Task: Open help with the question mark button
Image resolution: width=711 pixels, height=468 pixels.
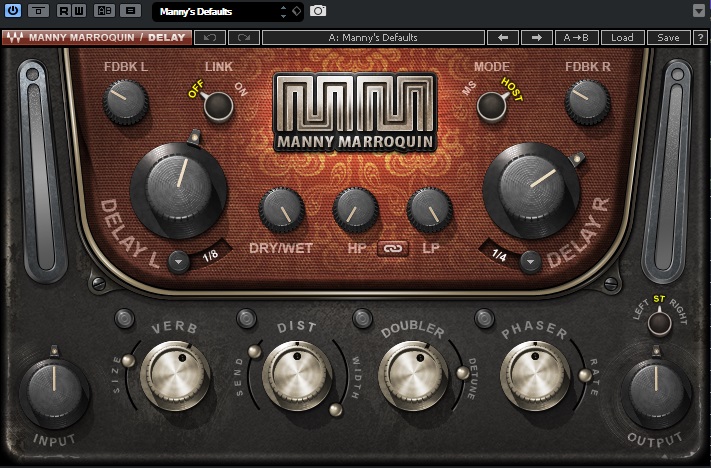Action: coord(700,38)
